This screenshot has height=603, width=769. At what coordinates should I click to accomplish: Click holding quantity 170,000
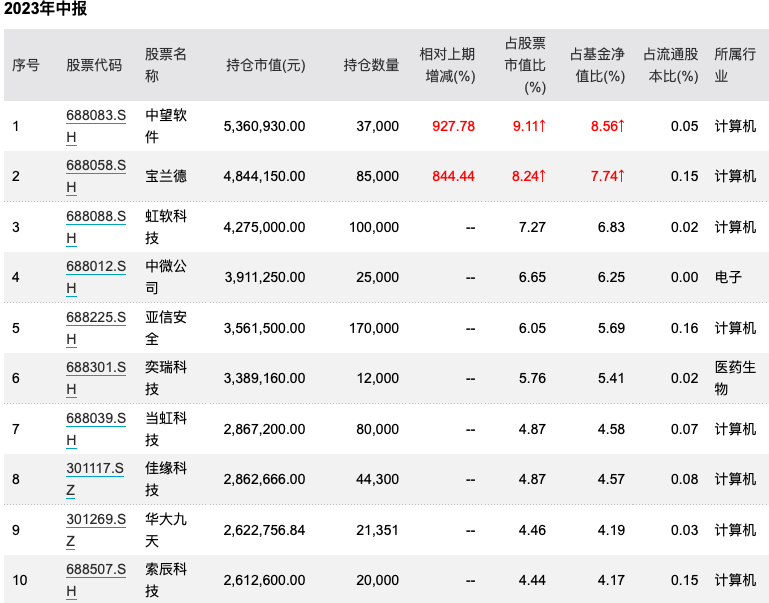pos(374,328)
